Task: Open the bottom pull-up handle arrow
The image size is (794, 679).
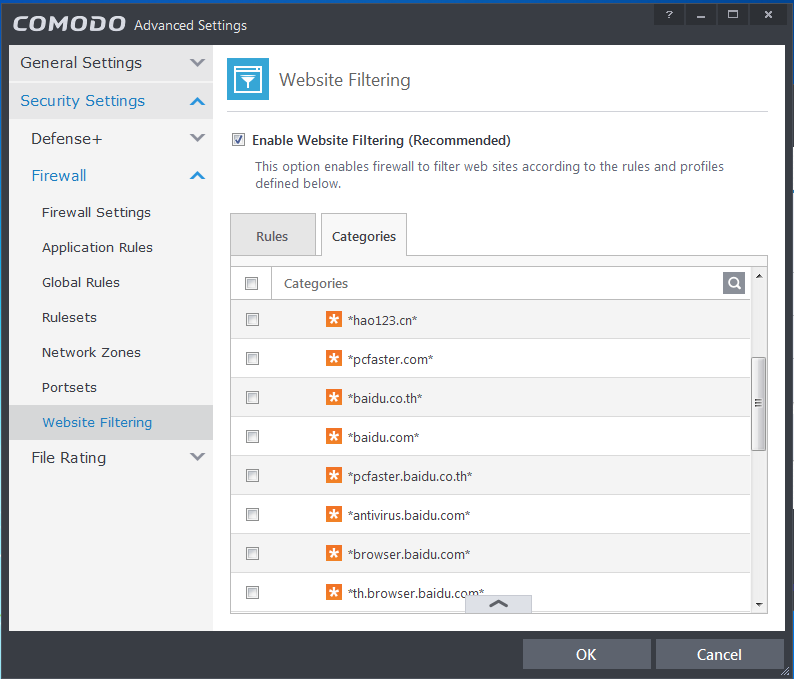Action: 498,604
